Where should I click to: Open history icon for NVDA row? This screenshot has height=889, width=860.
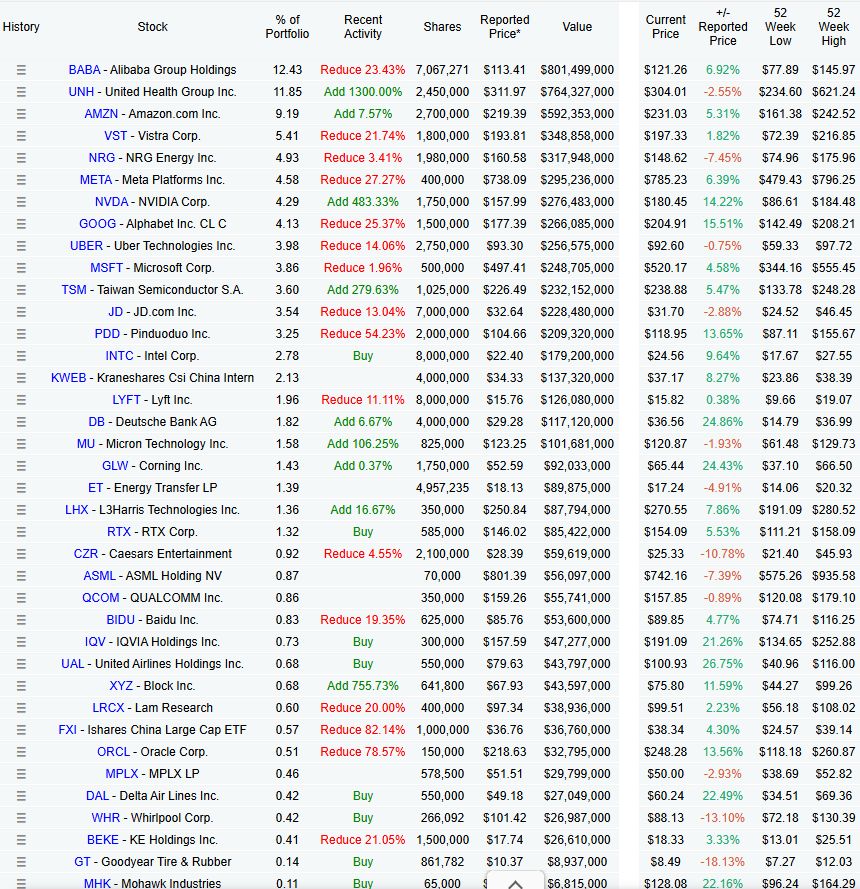22,202
